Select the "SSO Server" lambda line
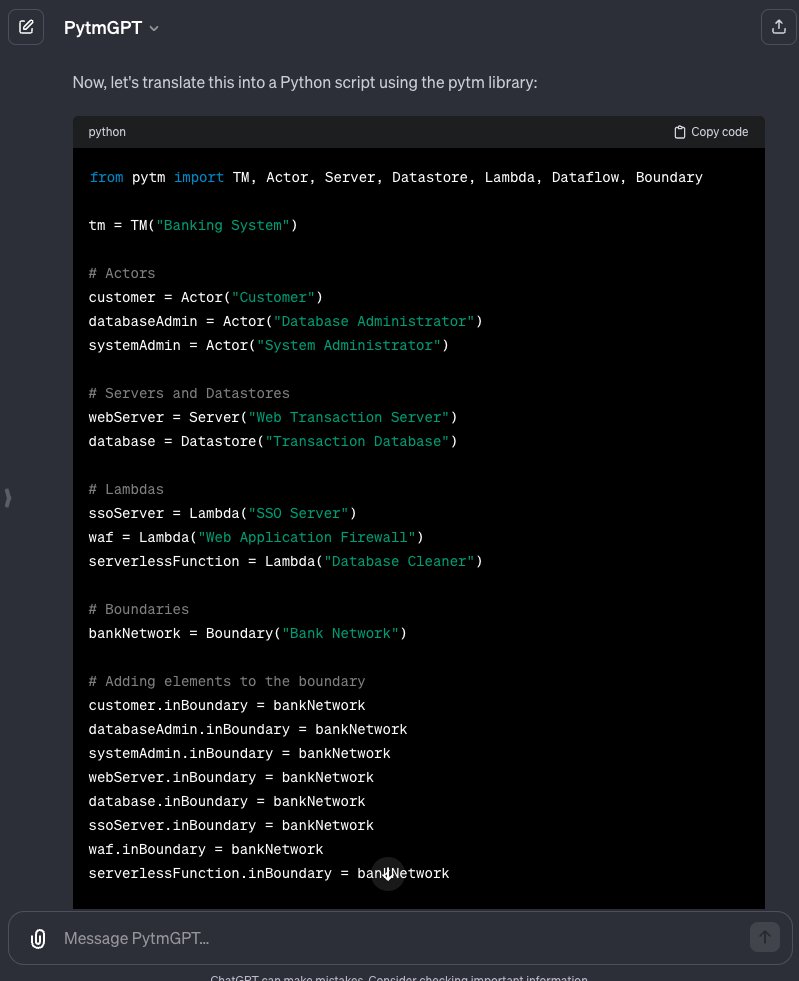799x981 pixels. pyautogui.click(x=223, y=514)
